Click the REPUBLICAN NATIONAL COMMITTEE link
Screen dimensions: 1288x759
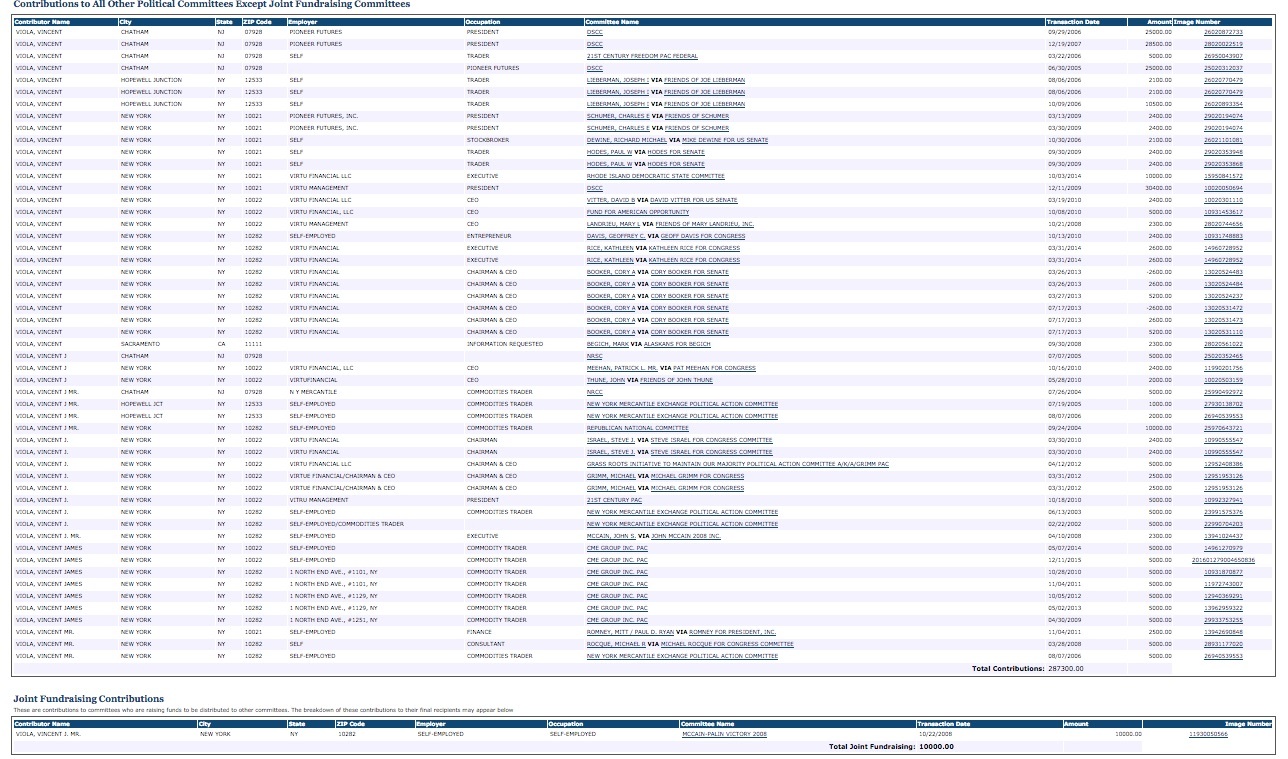tap(637, 428)
